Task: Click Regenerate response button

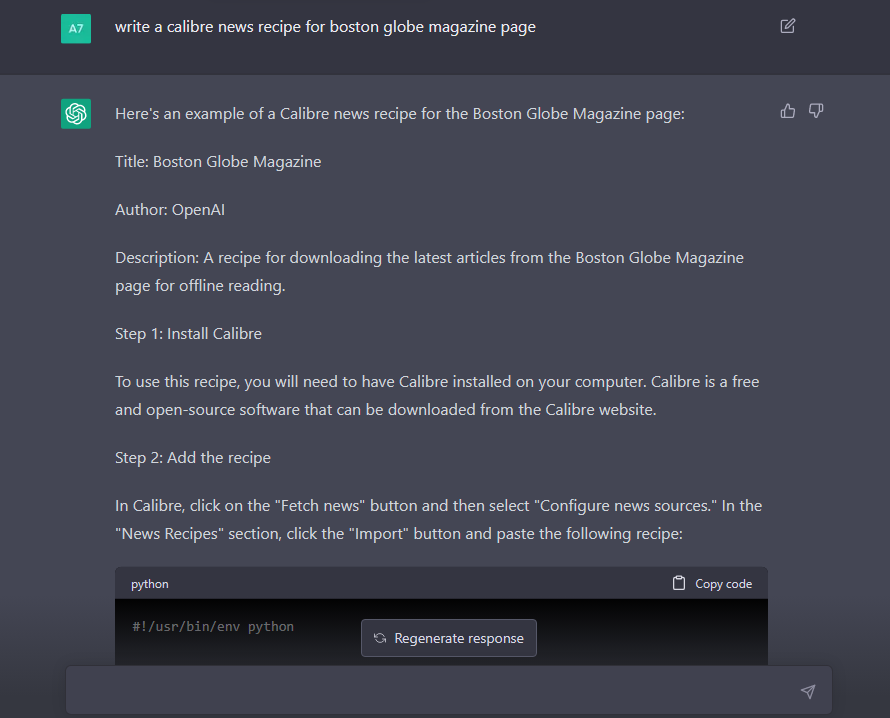Action: coord(448,638)
